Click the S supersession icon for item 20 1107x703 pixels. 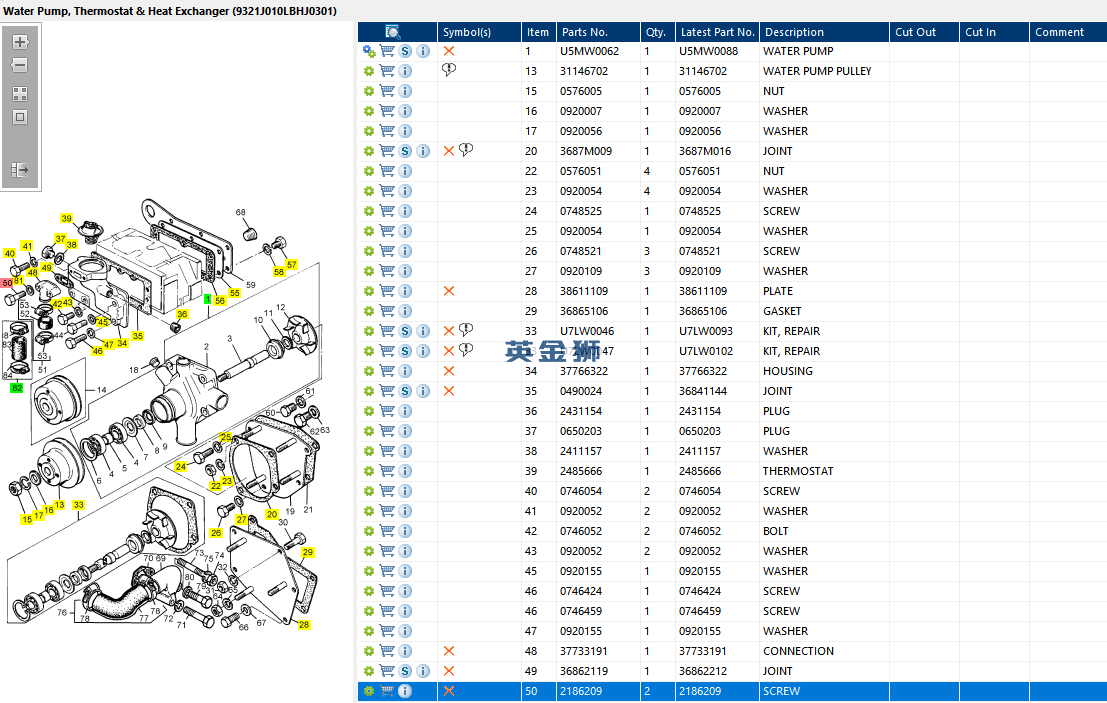405,151
